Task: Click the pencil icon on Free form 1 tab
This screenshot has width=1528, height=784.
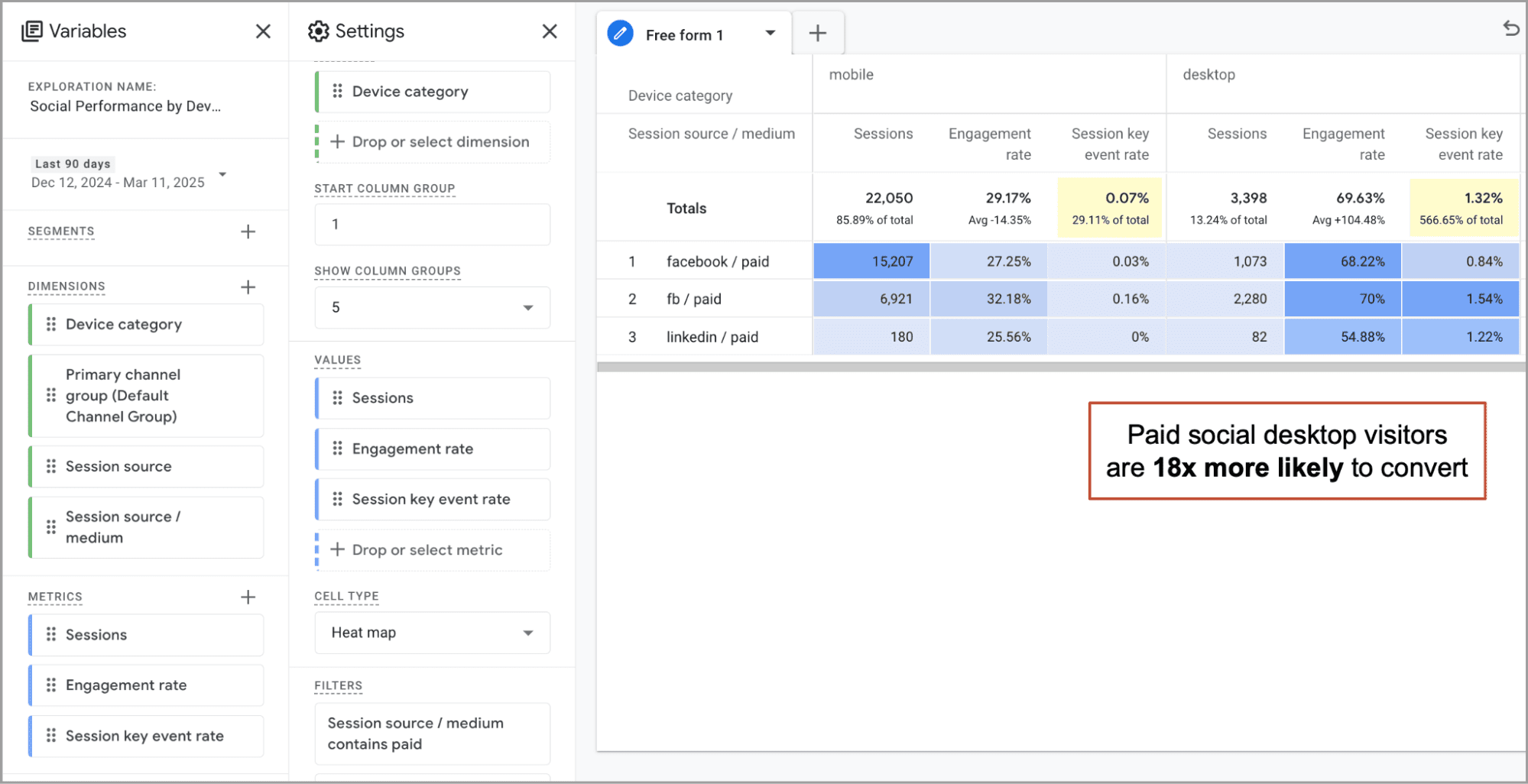Action: tap(621, 34)
